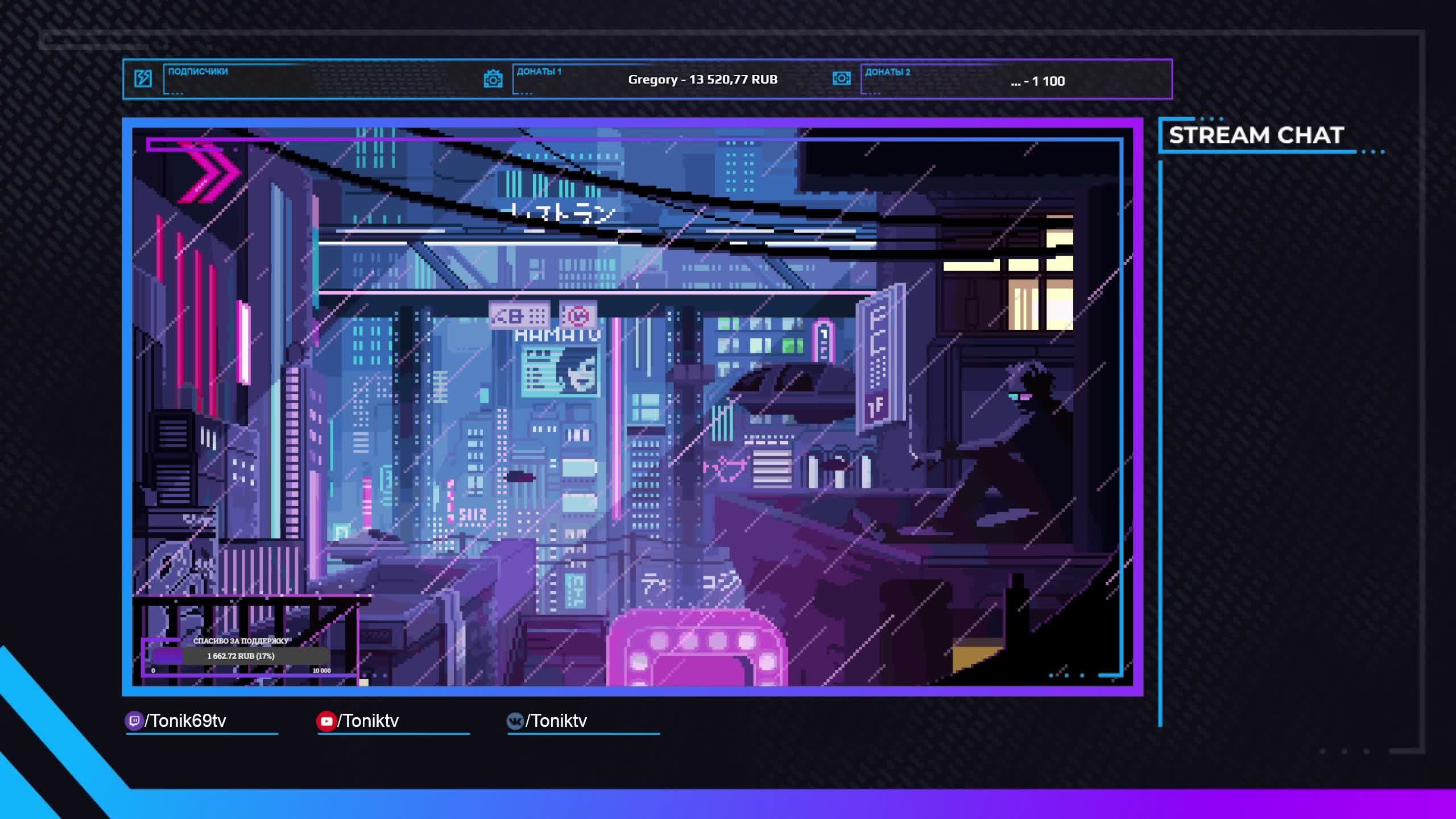Click the Донаты 2 money icon
The image size is (1456, 819).
[841, 78]
